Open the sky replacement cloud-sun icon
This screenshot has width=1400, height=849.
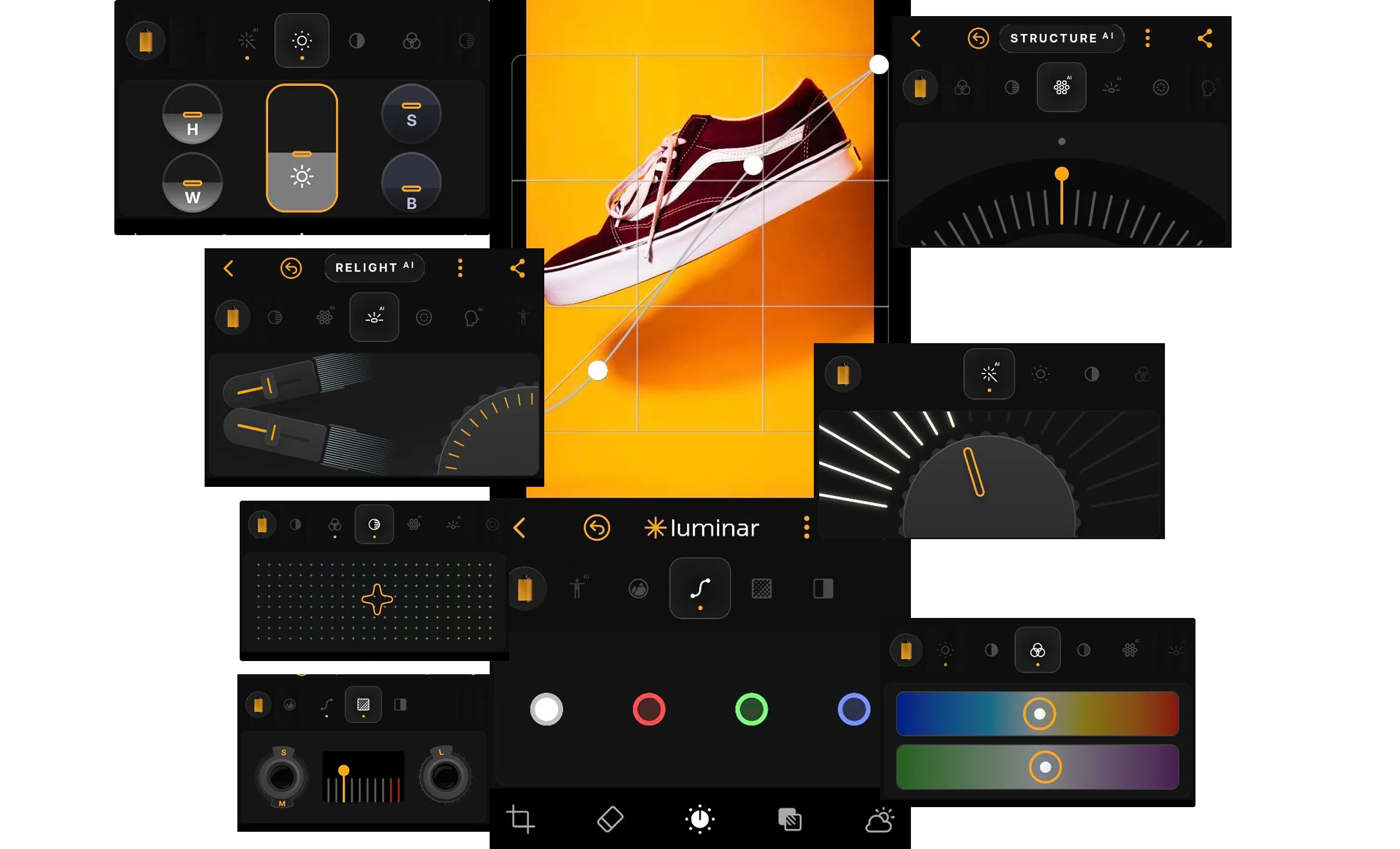click(879, 820)
